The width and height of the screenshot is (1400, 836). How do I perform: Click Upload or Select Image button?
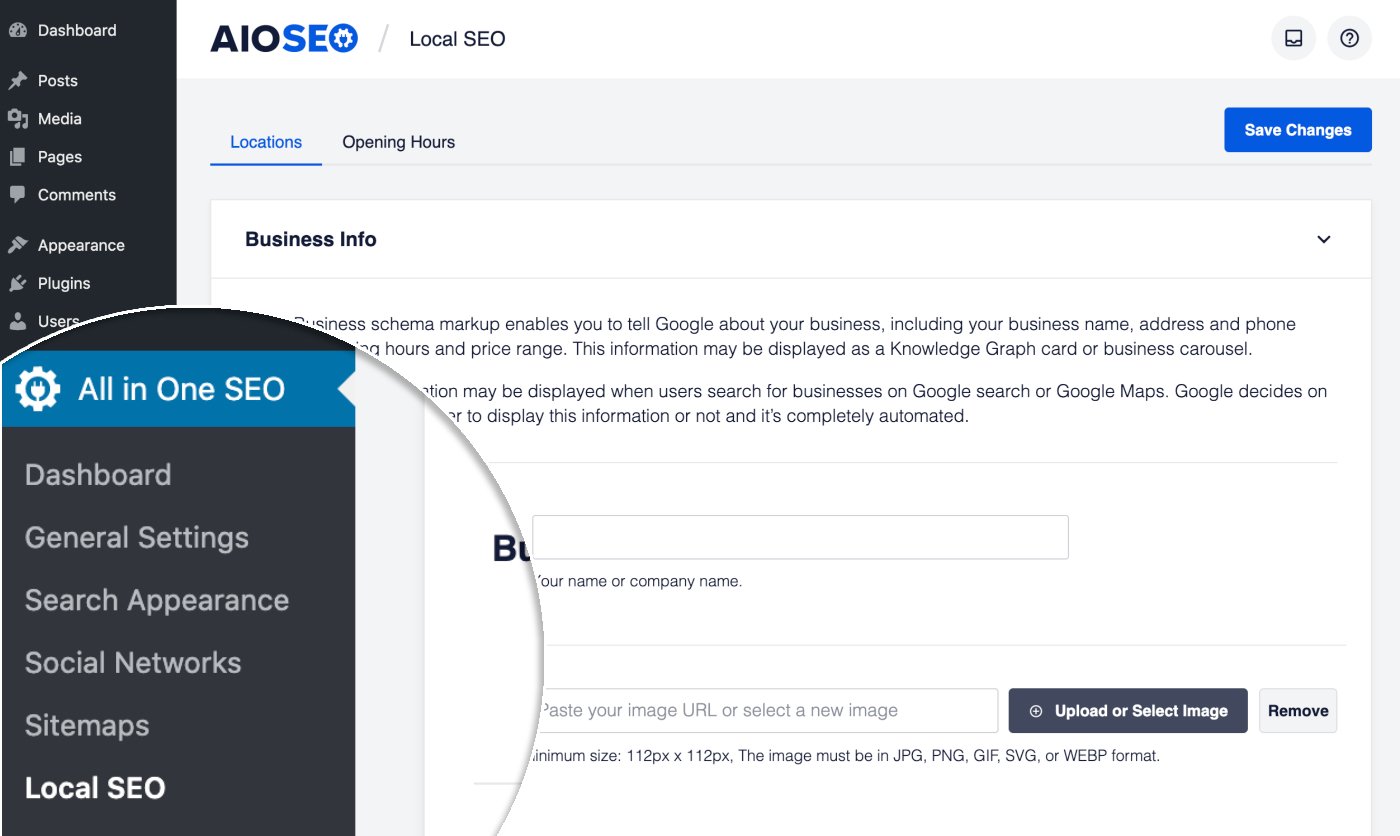pos(1128,711)
